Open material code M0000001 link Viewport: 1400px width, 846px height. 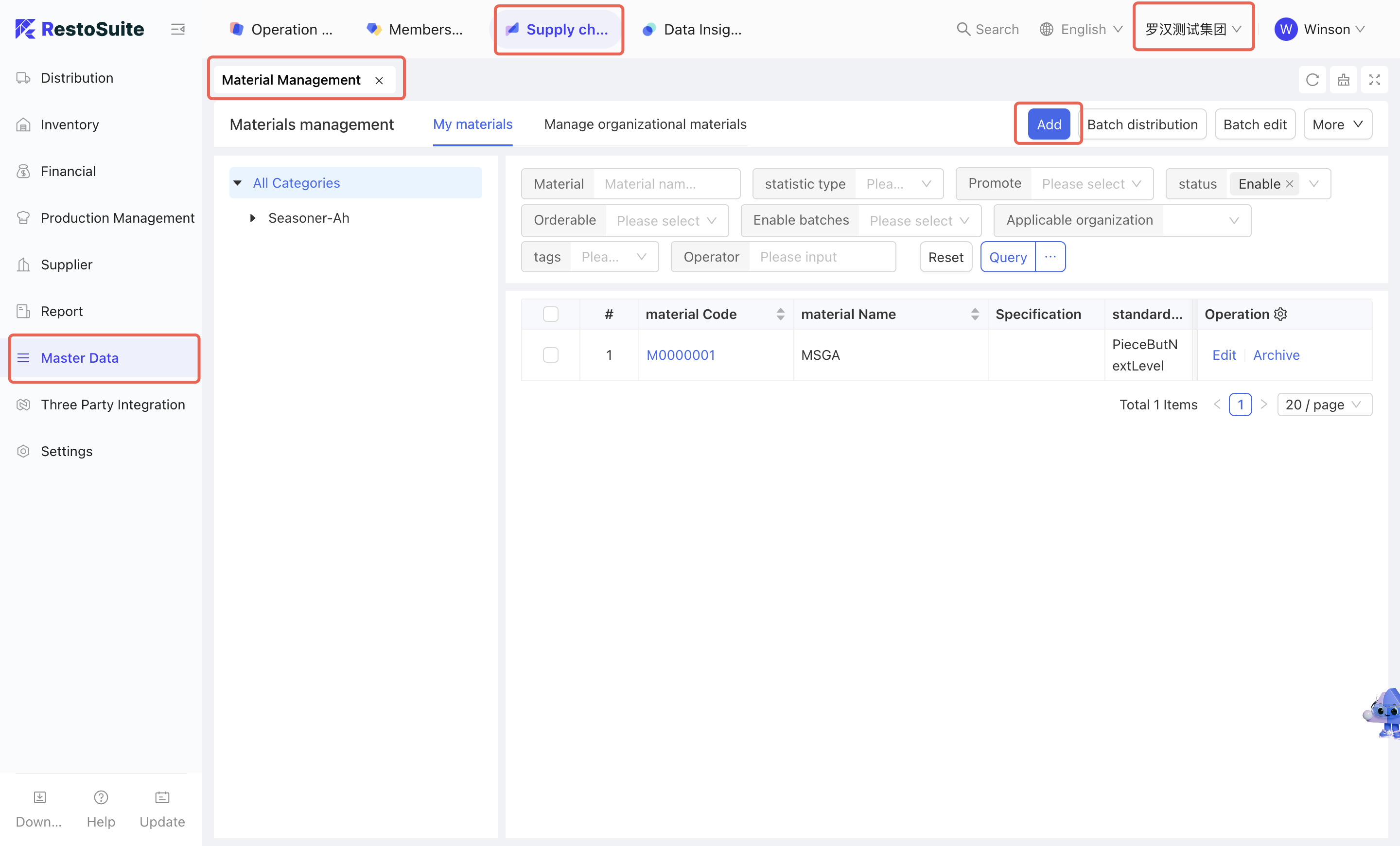[x=680, y=355]
